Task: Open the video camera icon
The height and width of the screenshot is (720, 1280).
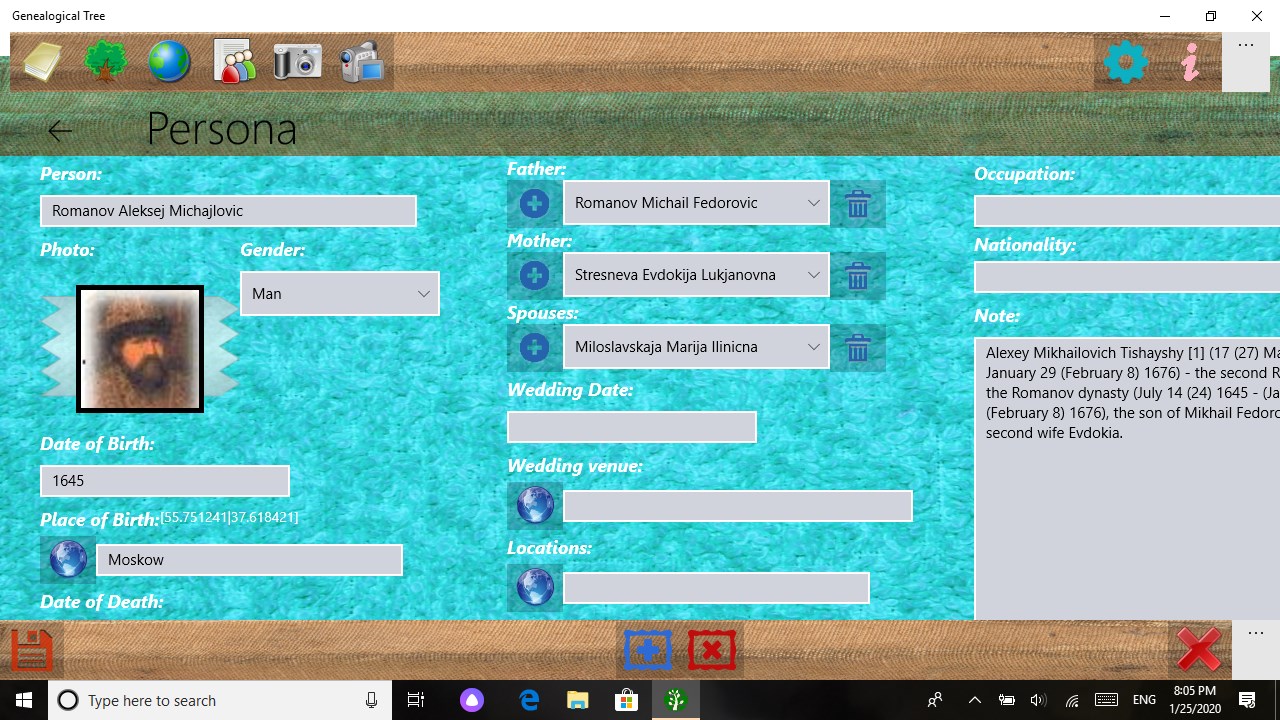Action: pos(362,62)
